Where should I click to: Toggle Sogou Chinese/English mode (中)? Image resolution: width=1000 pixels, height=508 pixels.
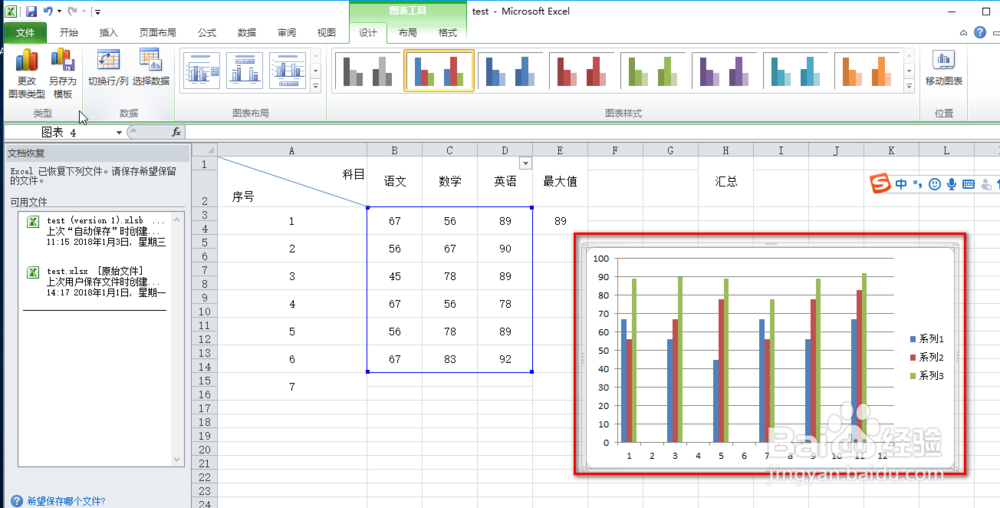pos(901,184)
